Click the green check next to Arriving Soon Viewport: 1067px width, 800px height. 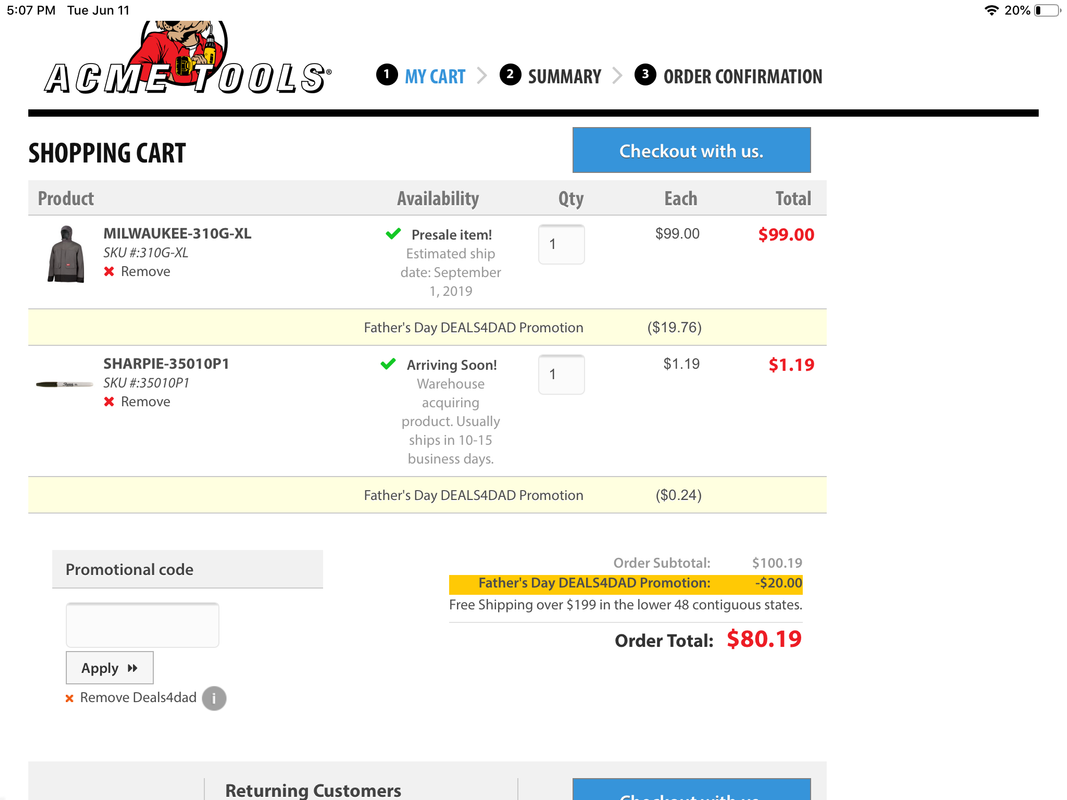click(x=388, y=364)
